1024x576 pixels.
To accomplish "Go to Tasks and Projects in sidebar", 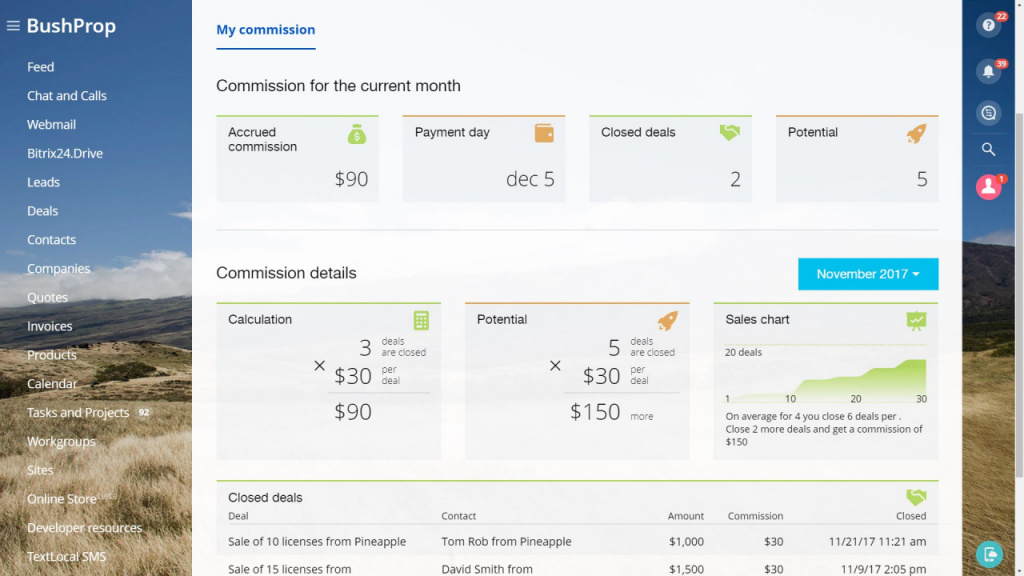I will [78, 413].
